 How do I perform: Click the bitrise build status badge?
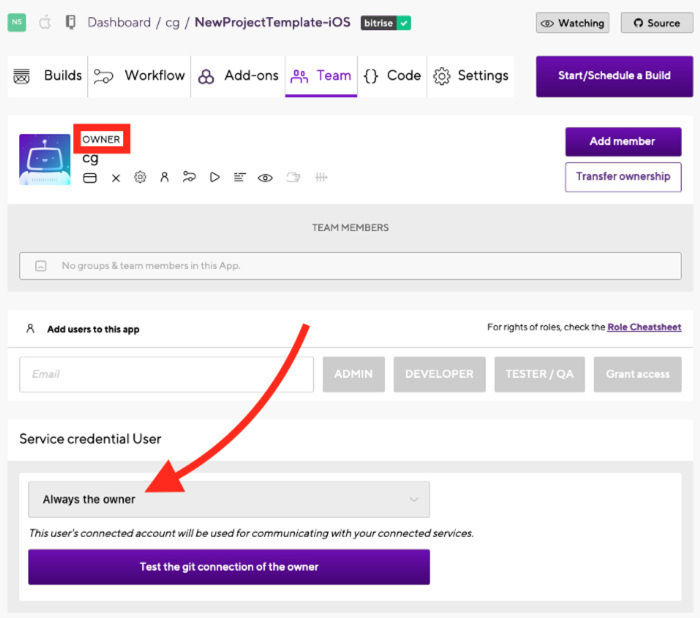[x=386, y=23]
